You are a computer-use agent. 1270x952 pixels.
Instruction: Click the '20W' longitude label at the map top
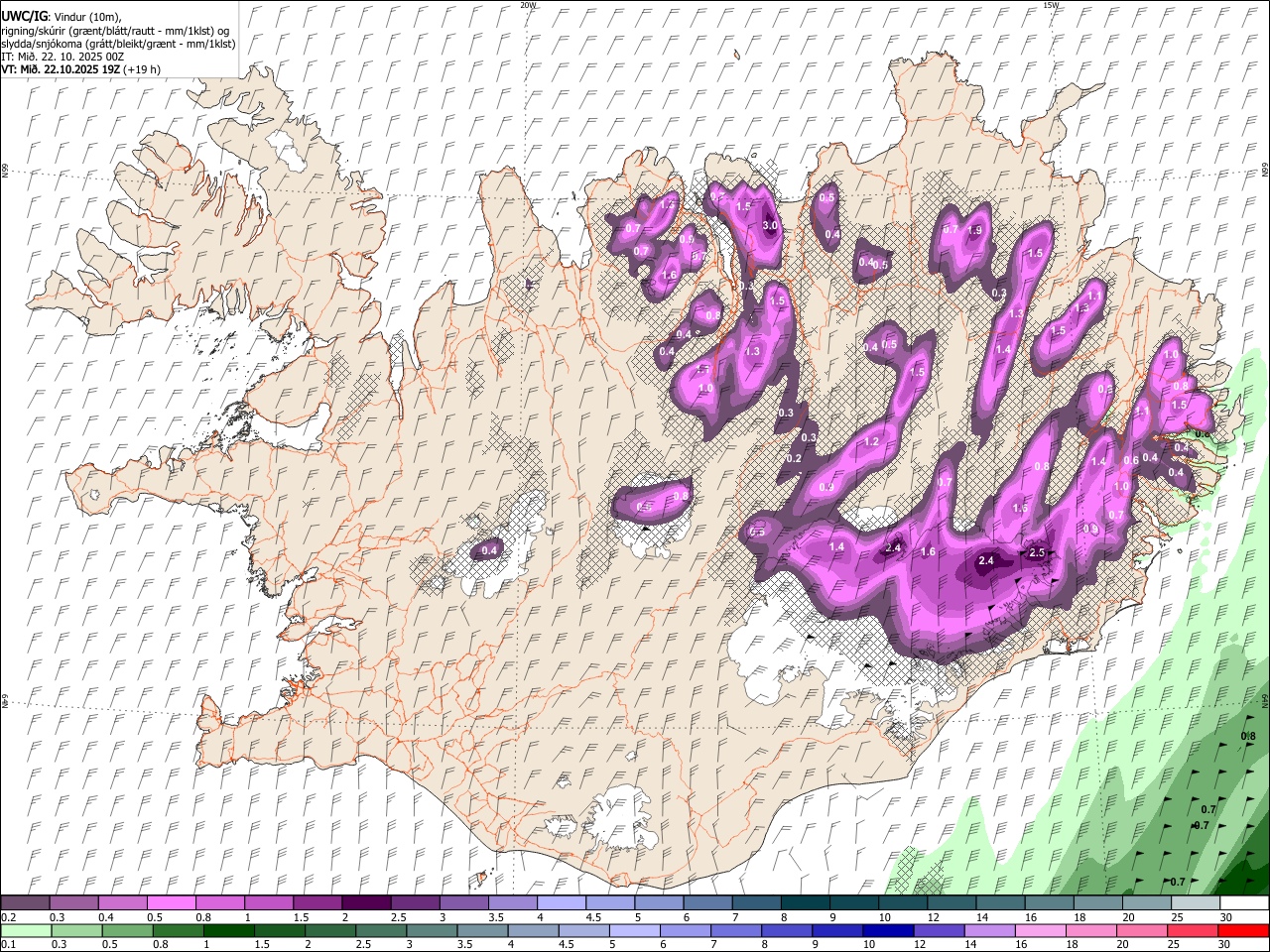tap(528, 5)
